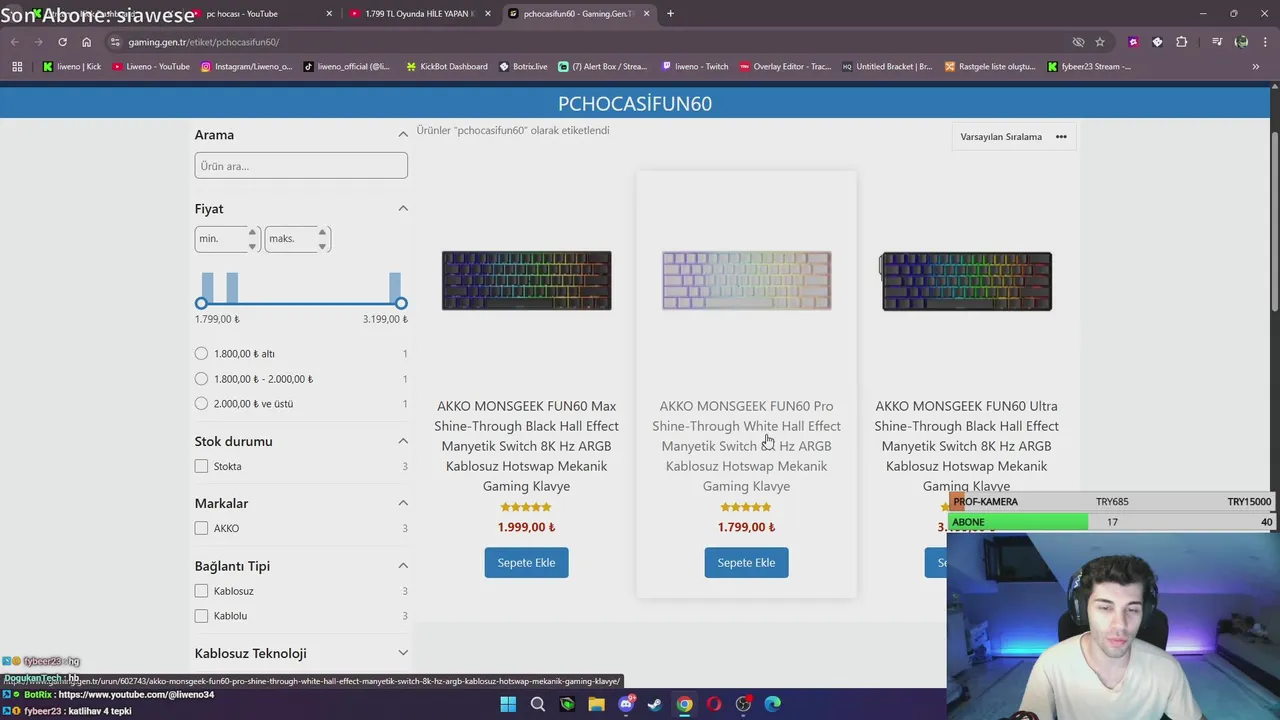
Task: Collapse the Arama section
Action: (x=403, y=135)
